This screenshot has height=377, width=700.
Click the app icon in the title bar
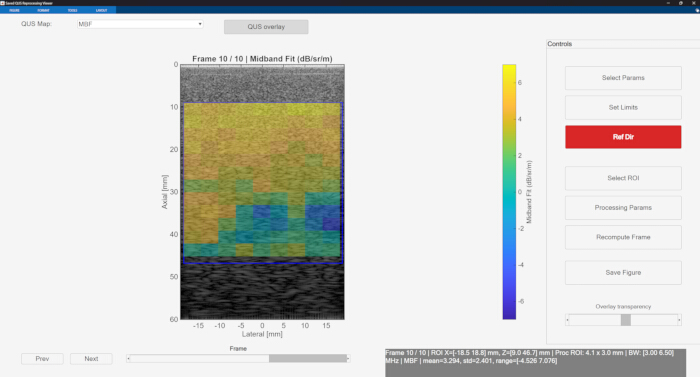(3, 3)
